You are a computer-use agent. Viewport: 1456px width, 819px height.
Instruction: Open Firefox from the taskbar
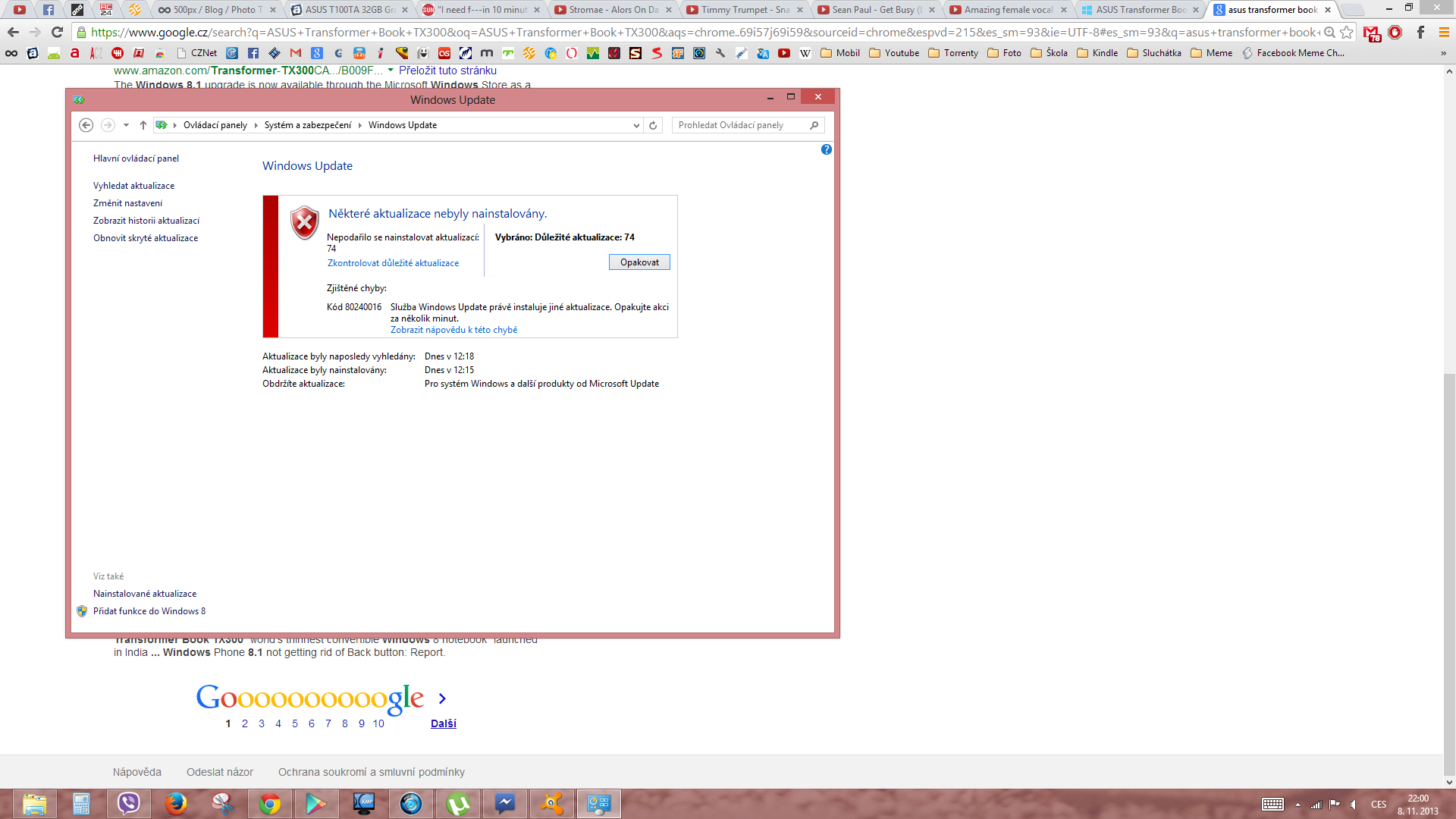(176, 803)
